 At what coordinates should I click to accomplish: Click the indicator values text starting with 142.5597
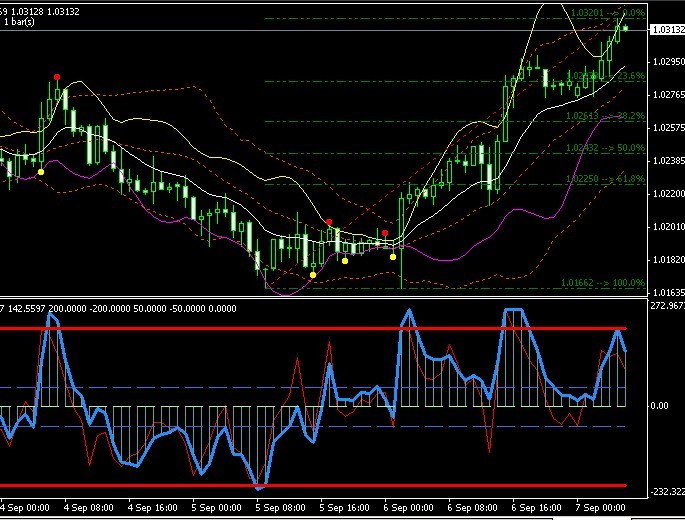tap(122, 309)
